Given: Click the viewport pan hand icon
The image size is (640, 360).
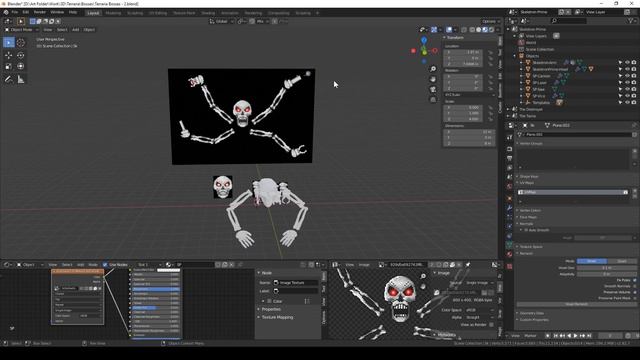Looking at the screenshot, I should [x=433, y=79].
